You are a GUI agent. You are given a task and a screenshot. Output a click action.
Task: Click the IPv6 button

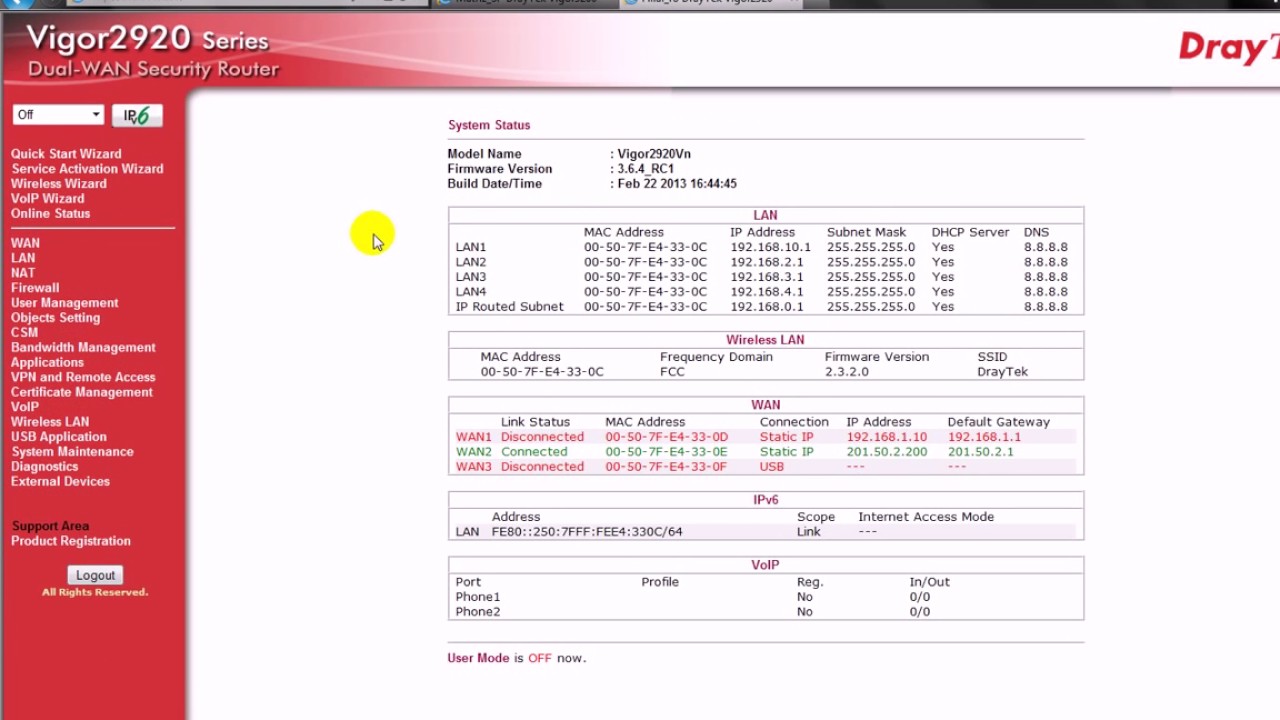(136, 115)
